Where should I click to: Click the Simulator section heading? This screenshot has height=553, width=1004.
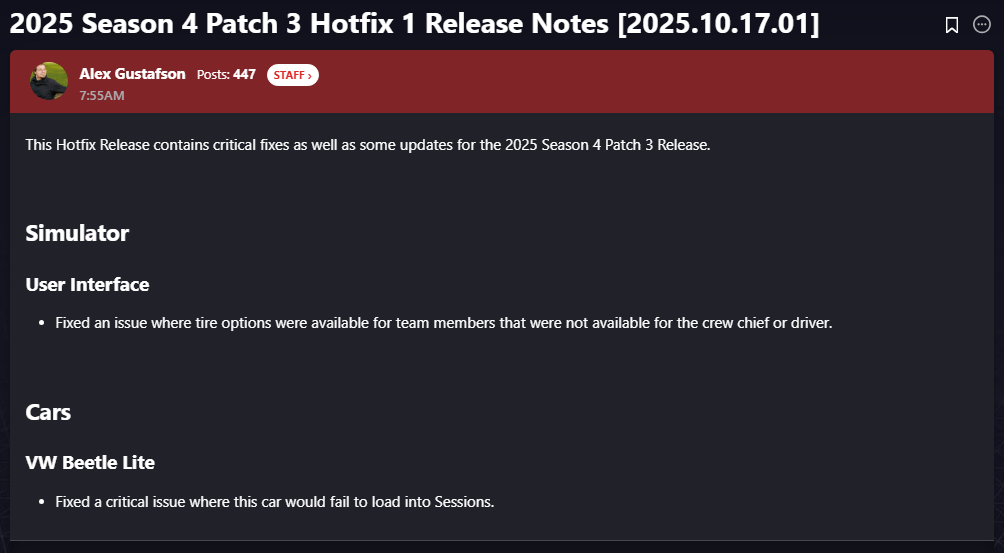77,233
